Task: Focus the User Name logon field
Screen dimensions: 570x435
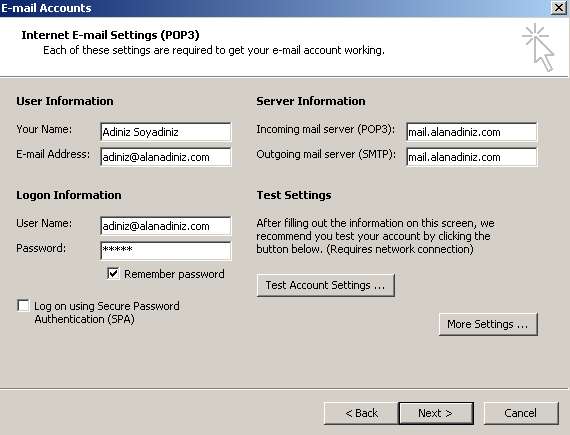Action: [x=166, y=226]
